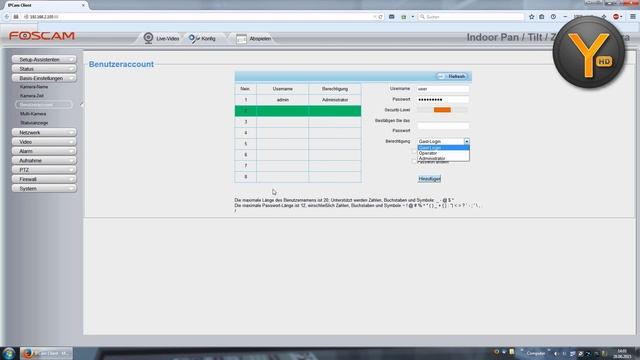
Task: Expand the Alarm menu section
Action: tap(44, 151)
